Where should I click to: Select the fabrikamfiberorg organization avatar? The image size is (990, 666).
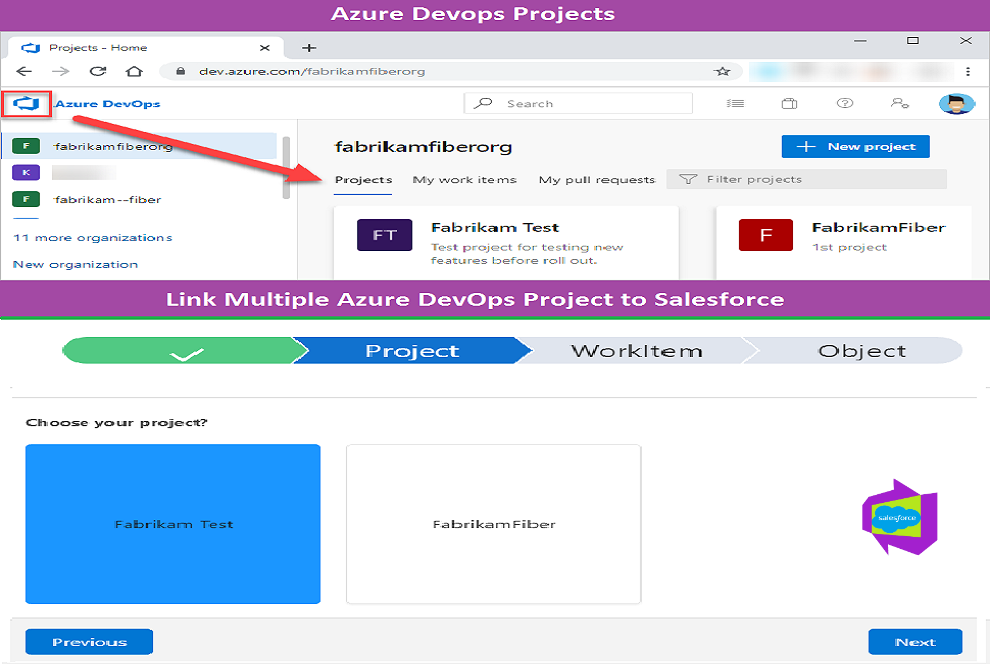point(24,145)
